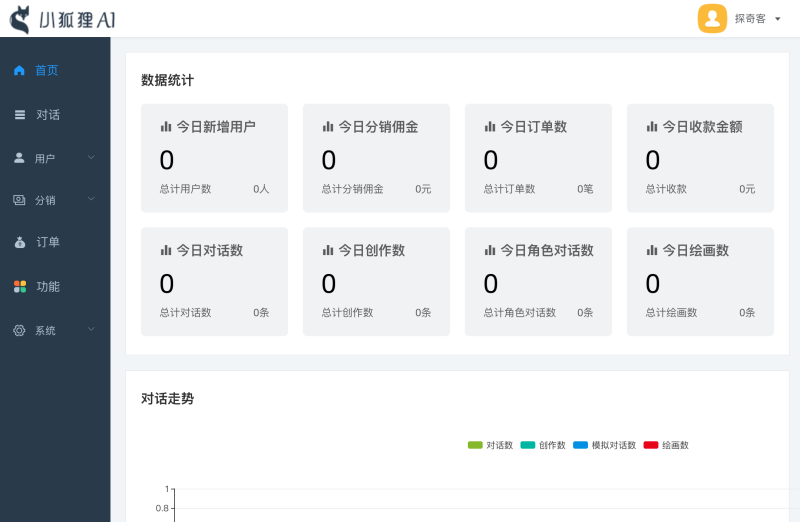This screenshot has height=522, width=800.
Task: Click the 今日绘画数 card title
Action: [x=695, y=250]
